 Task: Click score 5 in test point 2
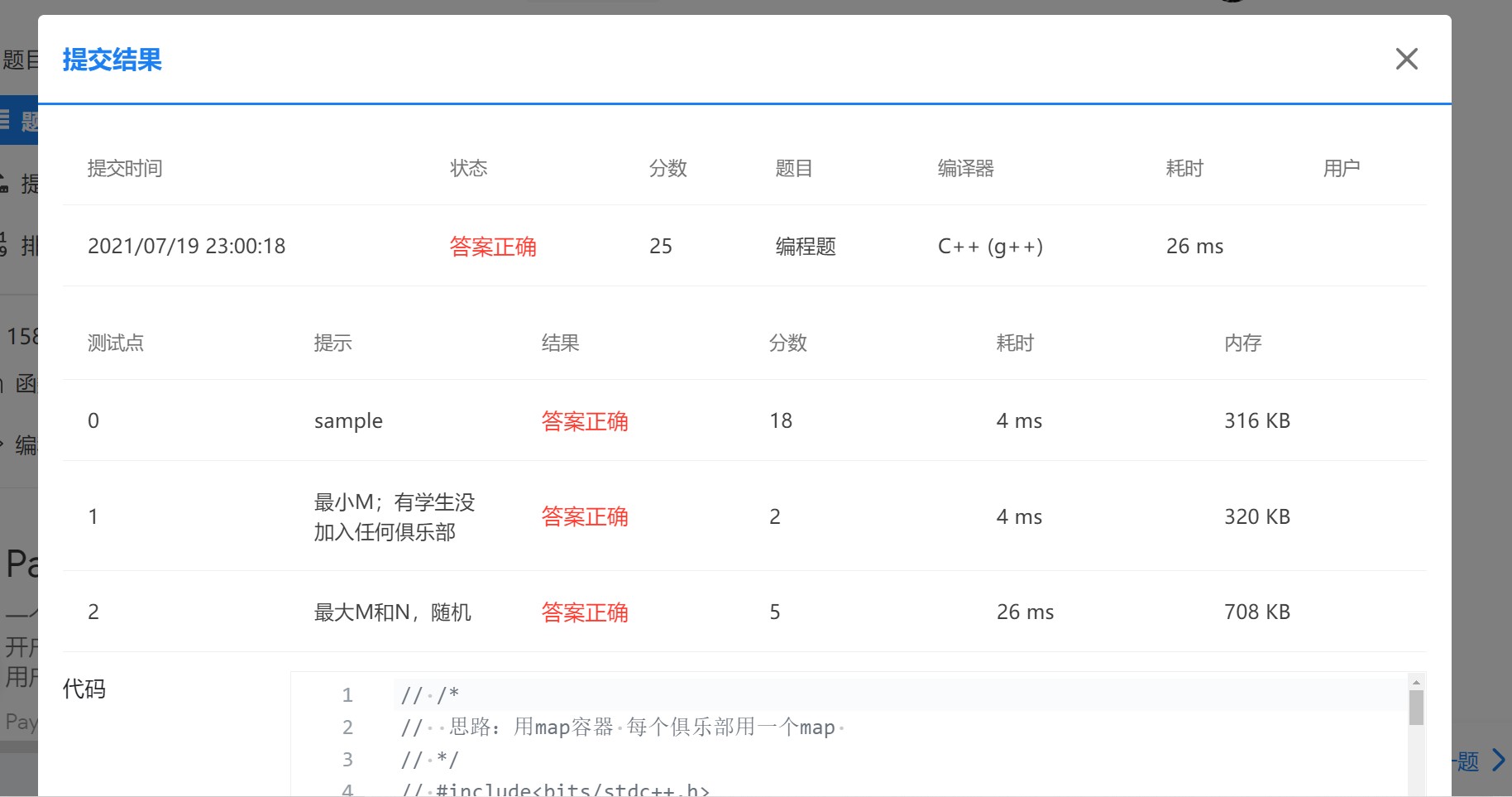click(774, 612)
